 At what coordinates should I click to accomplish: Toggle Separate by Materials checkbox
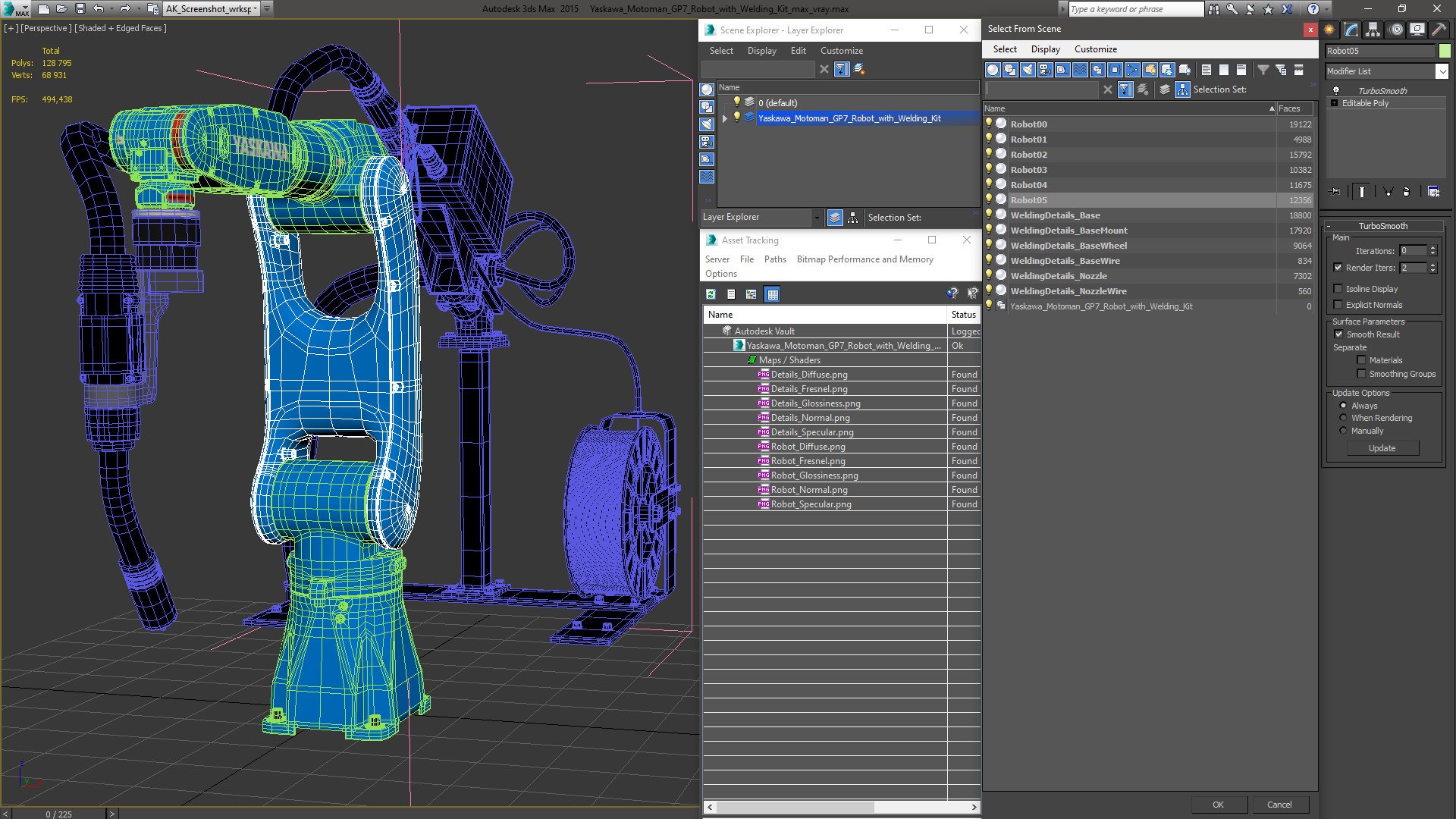[x=1361, y=360]
